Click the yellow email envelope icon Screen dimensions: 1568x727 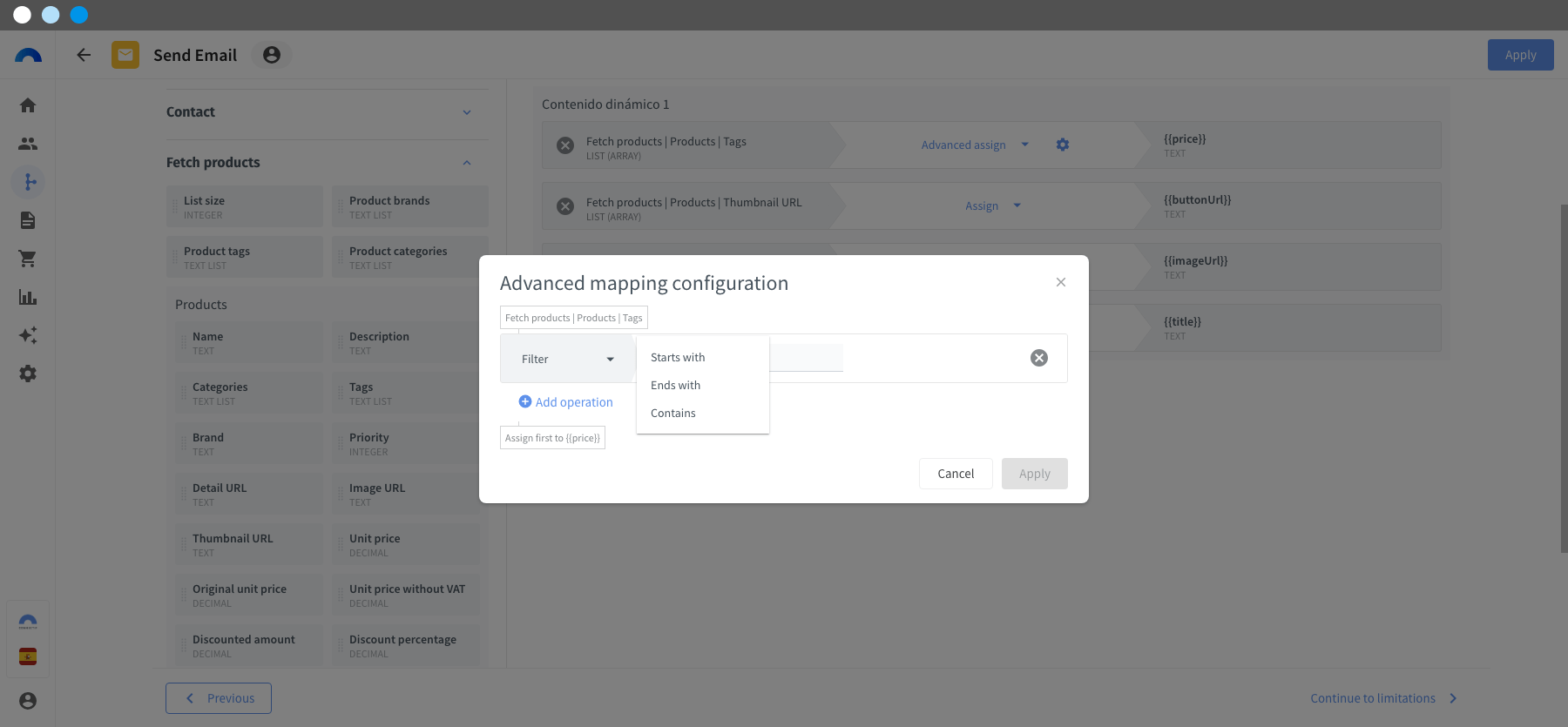coord(125,55)
